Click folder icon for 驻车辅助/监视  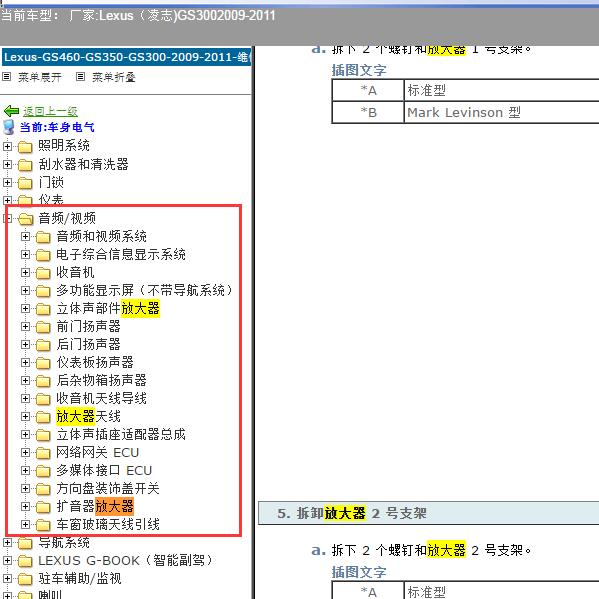(x=25, y=579)
